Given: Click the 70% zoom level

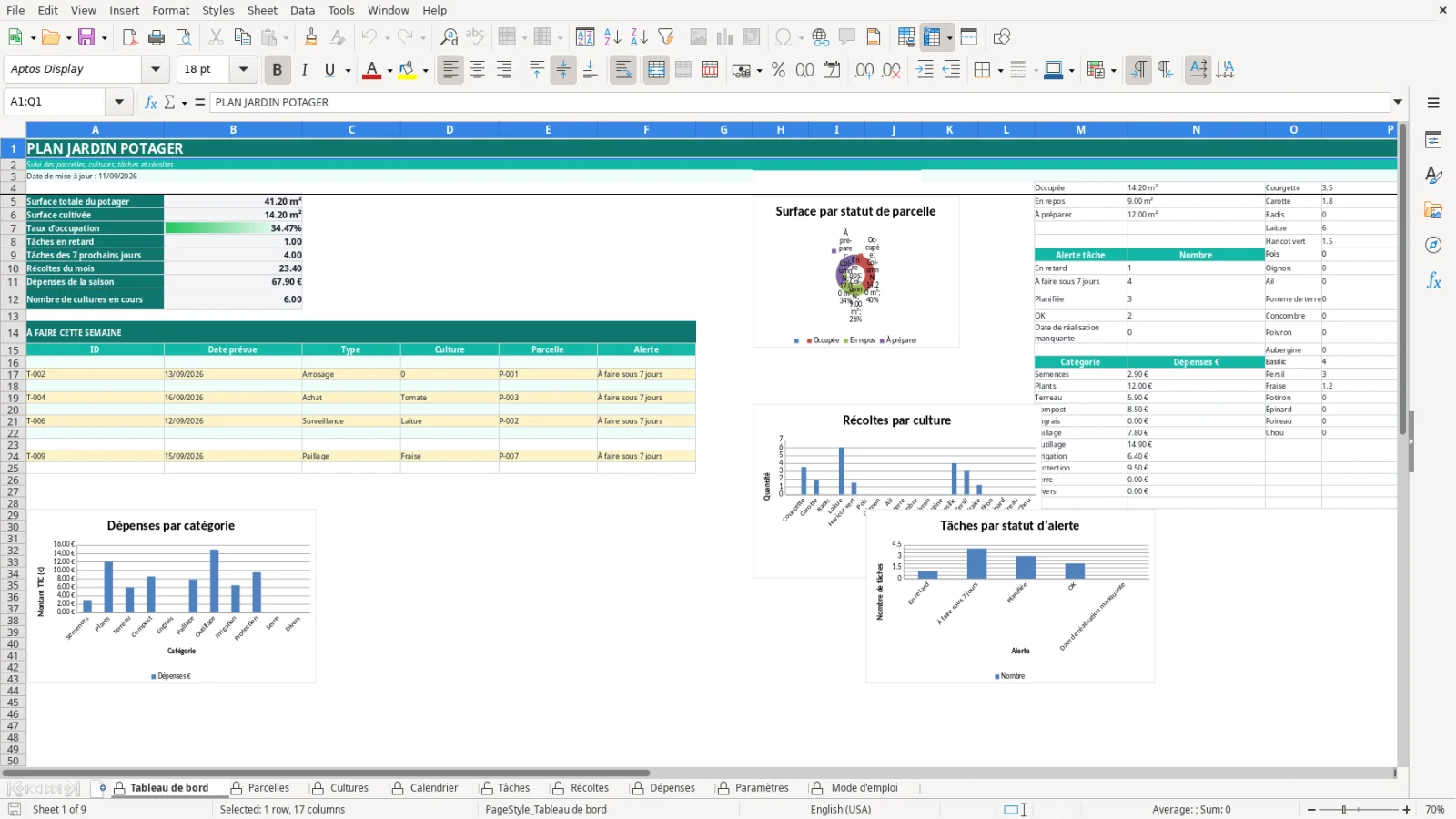Looking at the screenshot, I should [x=1435, y=810].
